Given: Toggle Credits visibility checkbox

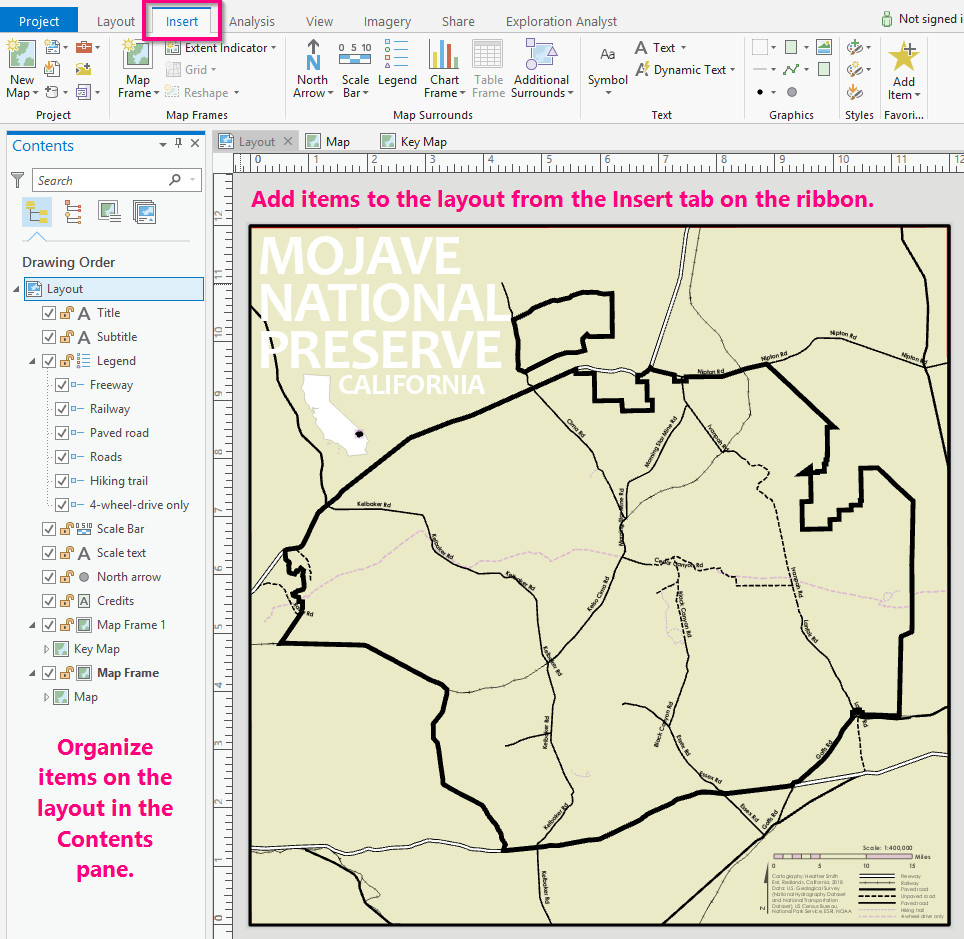Looking at the screenshot, I should [49, 601].
